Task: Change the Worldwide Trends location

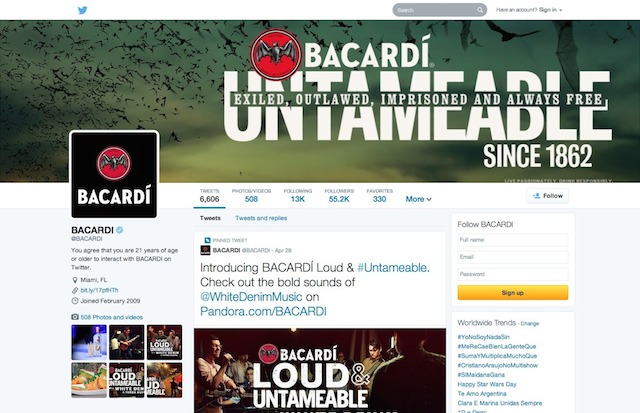Action: click(530, 324)
